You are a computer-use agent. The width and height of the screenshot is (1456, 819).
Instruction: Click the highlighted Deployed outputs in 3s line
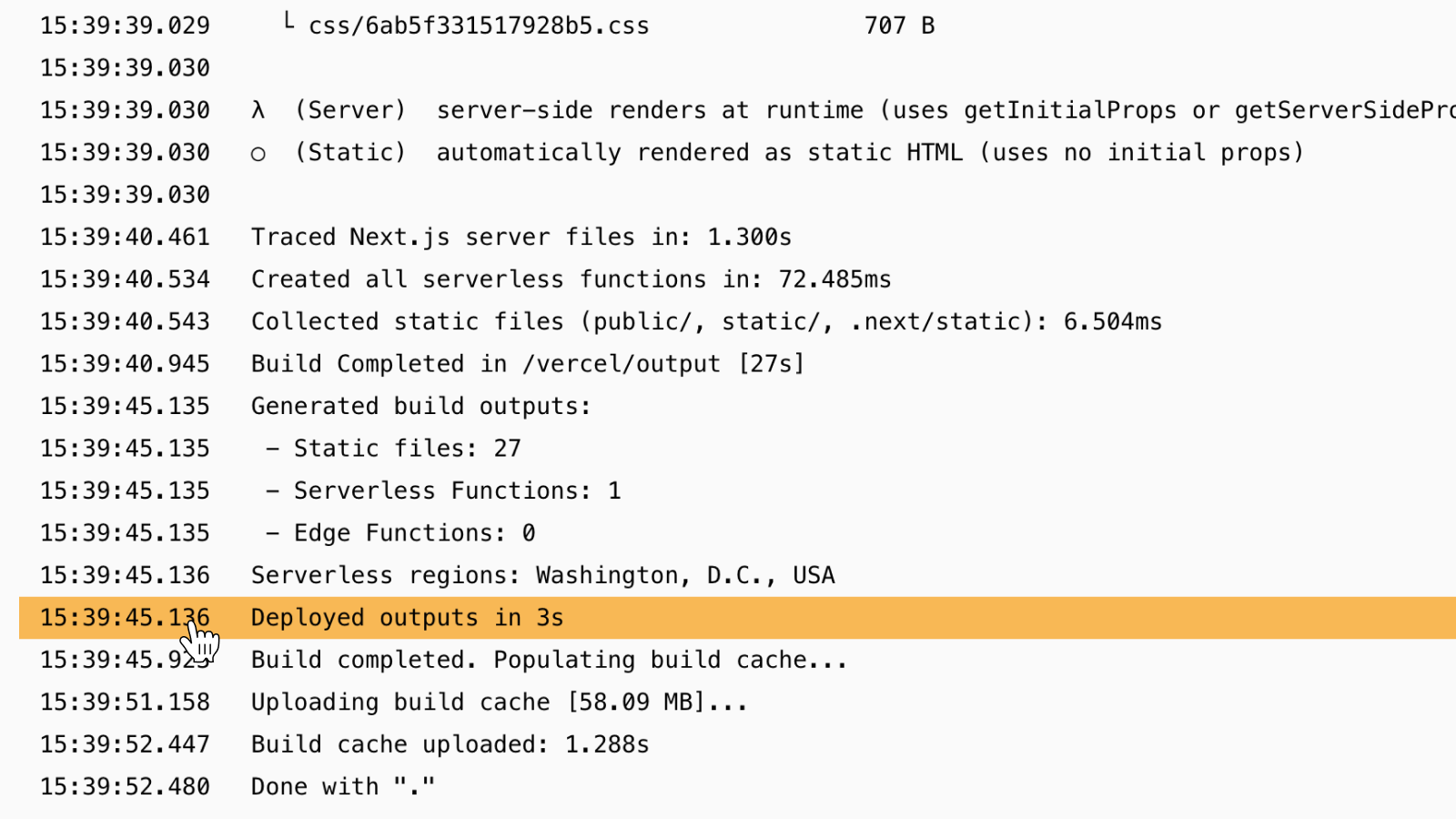click(x=407, y=618)
